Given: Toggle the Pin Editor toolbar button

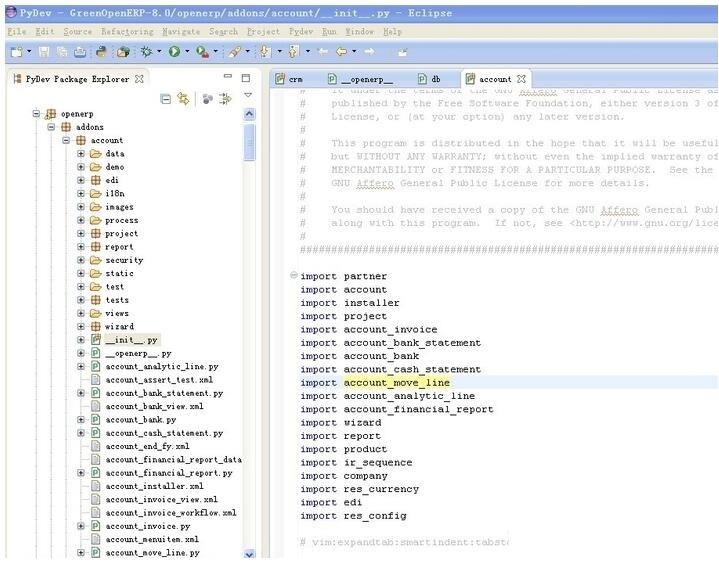Looking at the screenshot, I should click(x=402, y=52).
